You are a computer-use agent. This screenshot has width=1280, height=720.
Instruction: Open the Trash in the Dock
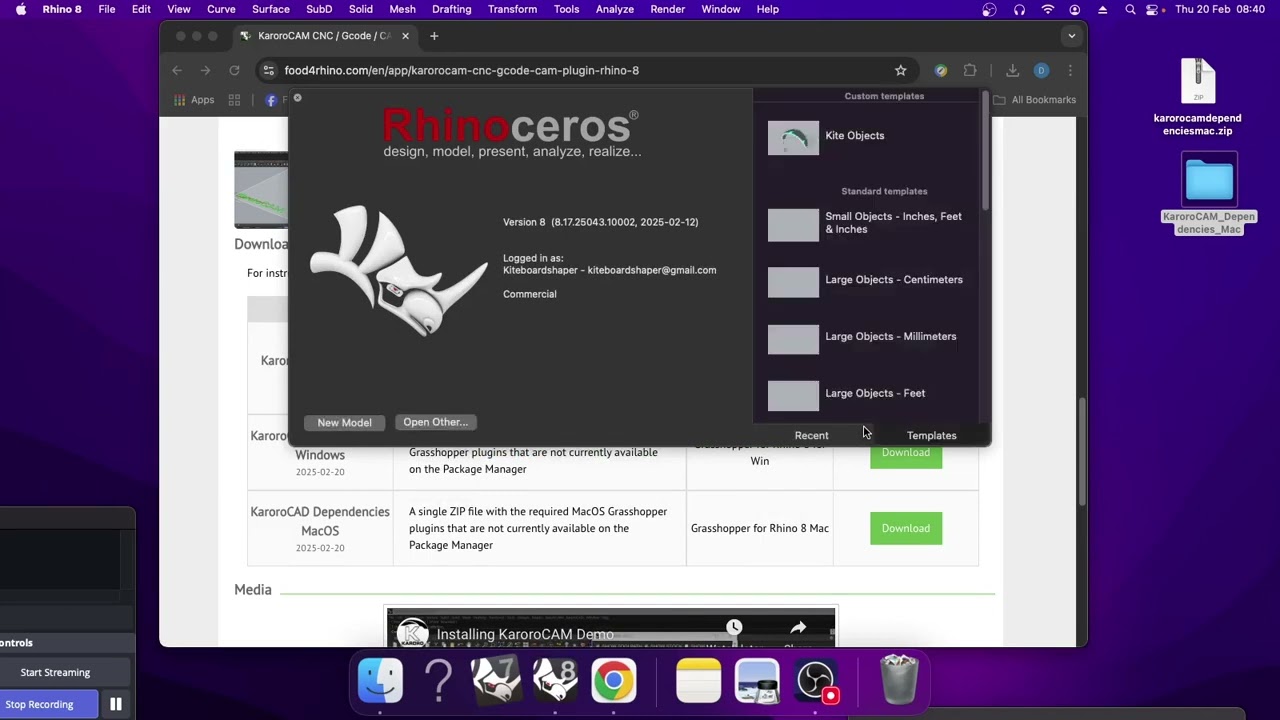(x=899, y=681)
